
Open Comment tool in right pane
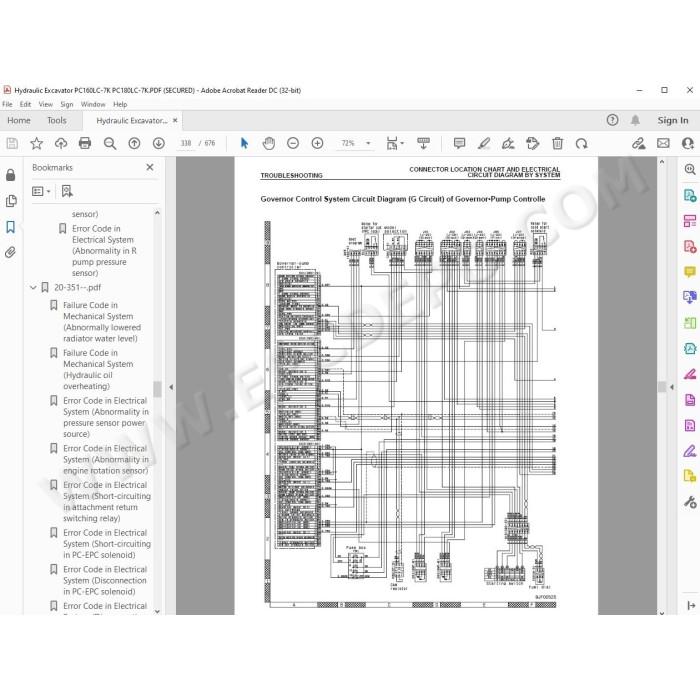690,272
